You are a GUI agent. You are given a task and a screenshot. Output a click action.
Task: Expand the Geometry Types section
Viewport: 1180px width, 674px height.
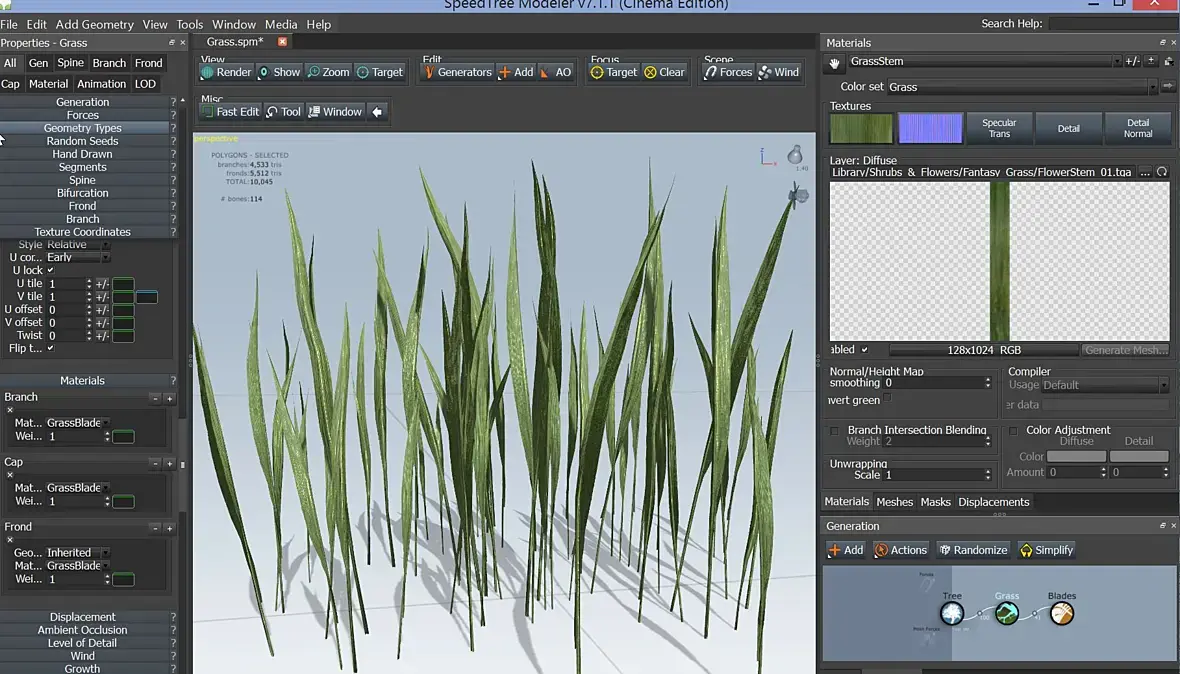83,128
